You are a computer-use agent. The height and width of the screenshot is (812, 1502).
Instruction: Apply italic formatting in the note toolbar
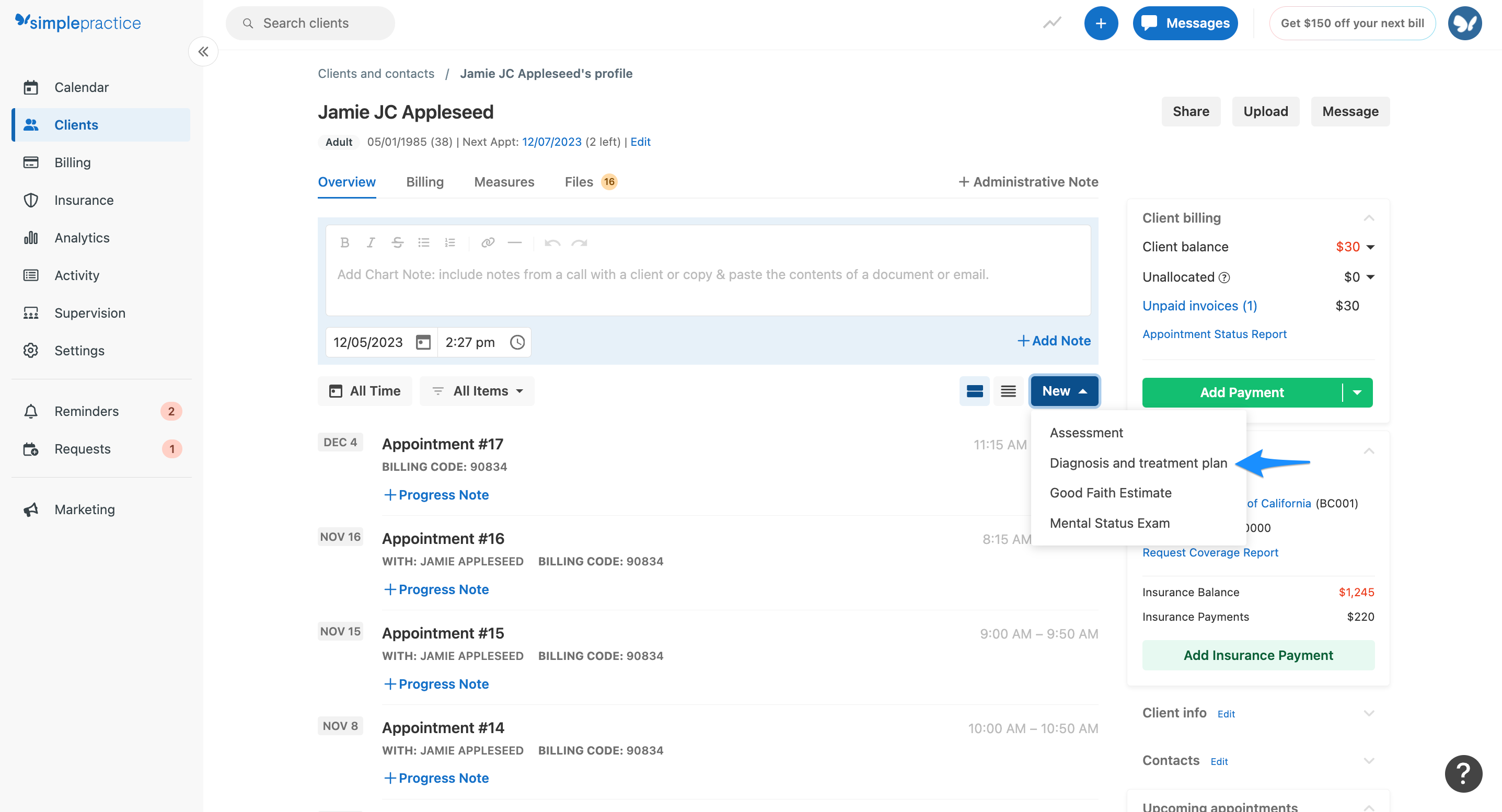(x=371, y=242)
